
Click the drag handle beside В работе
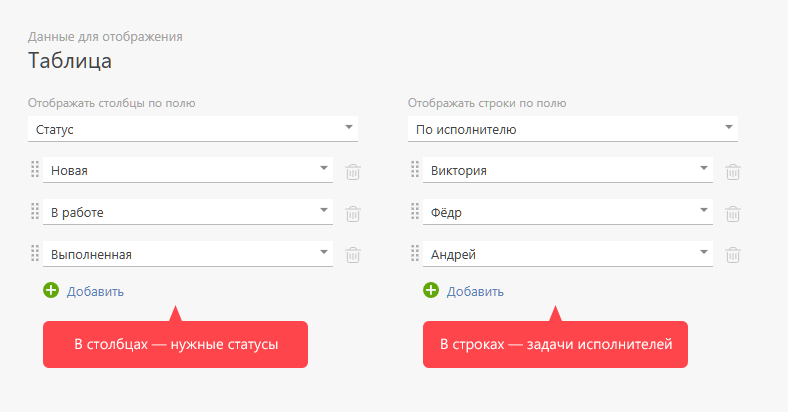(x=35, y=211)
